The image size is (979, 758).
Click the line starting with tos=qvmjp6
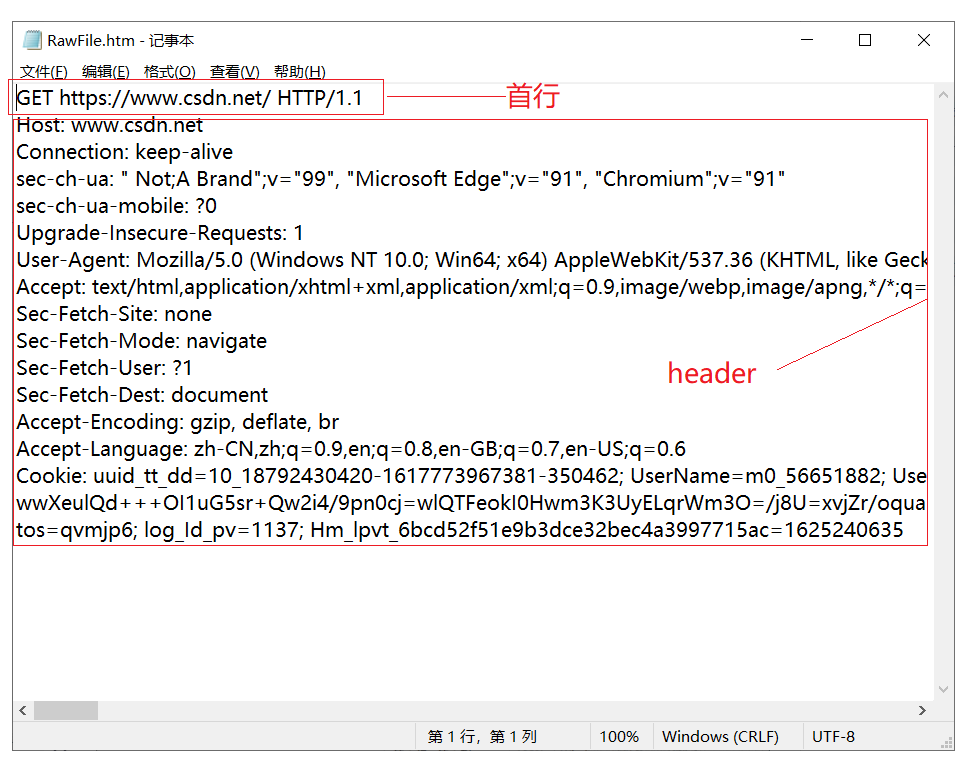[x=460, y=530]
